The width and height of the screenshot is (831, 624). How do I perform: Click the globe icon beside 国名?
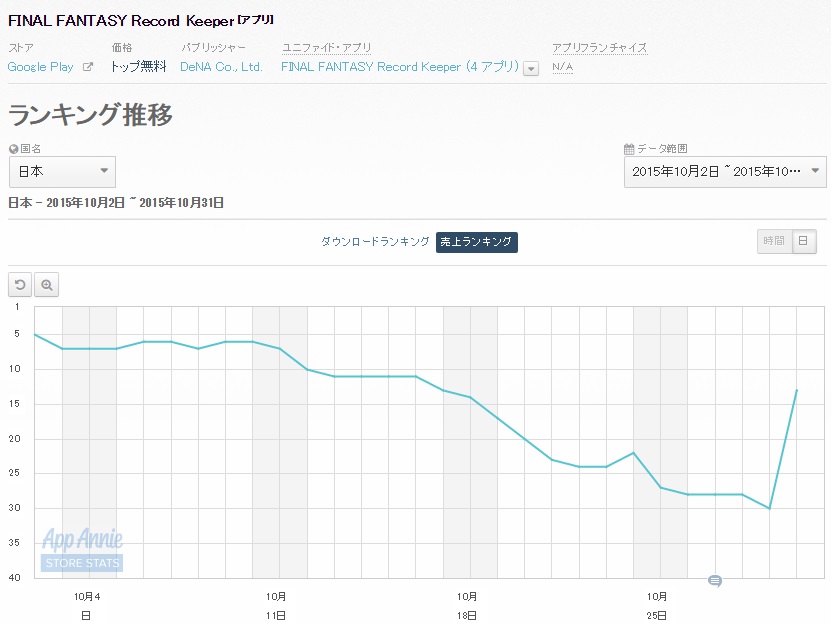14,149
